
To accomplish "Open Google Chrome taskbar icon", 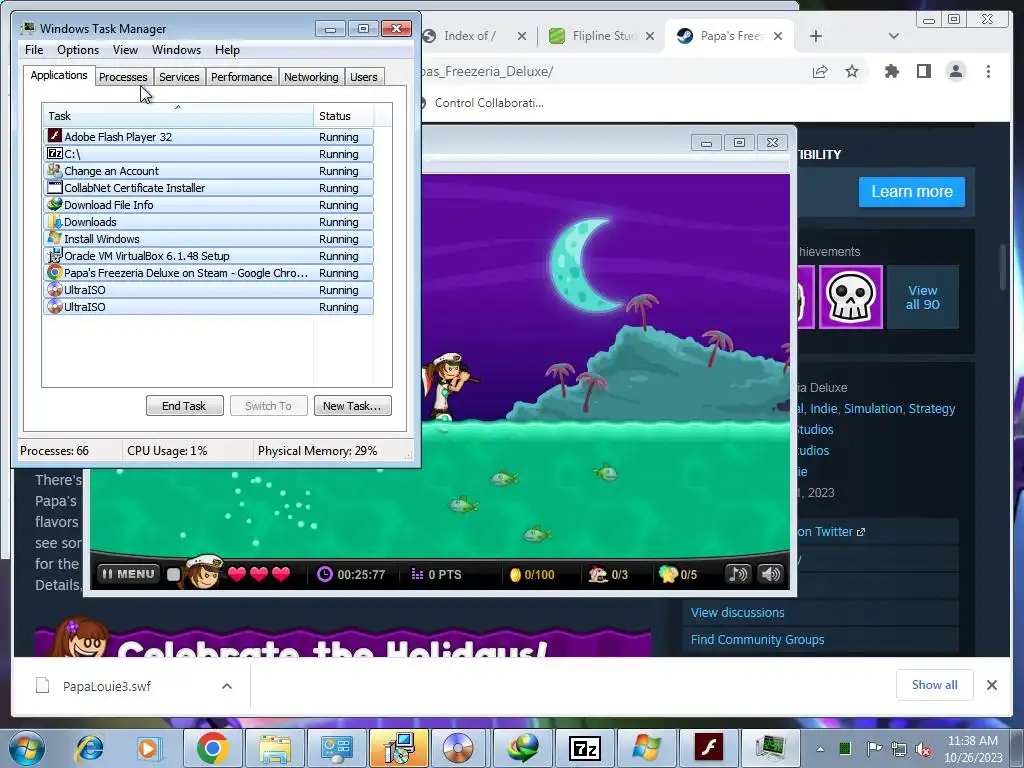I will click(212, 748).
